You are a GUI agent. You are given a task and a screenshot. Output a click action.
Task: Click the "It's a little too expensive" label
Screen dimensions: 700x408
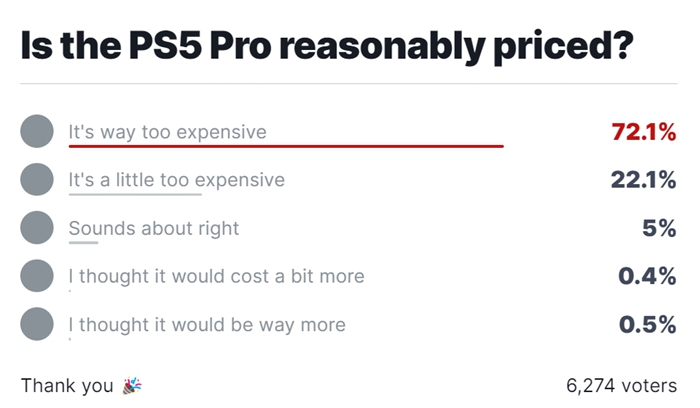(x=176, y=180)
